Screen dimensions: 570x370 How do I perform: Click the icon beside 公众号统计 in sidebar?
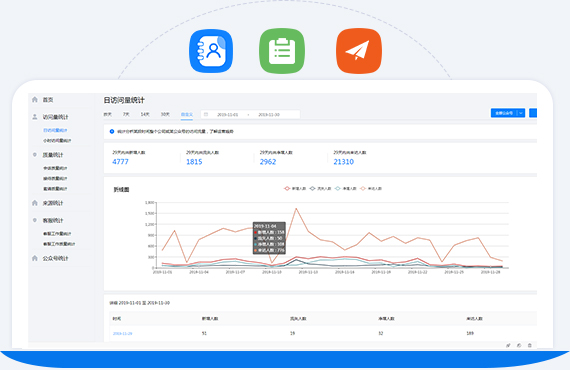pos(35,258)
